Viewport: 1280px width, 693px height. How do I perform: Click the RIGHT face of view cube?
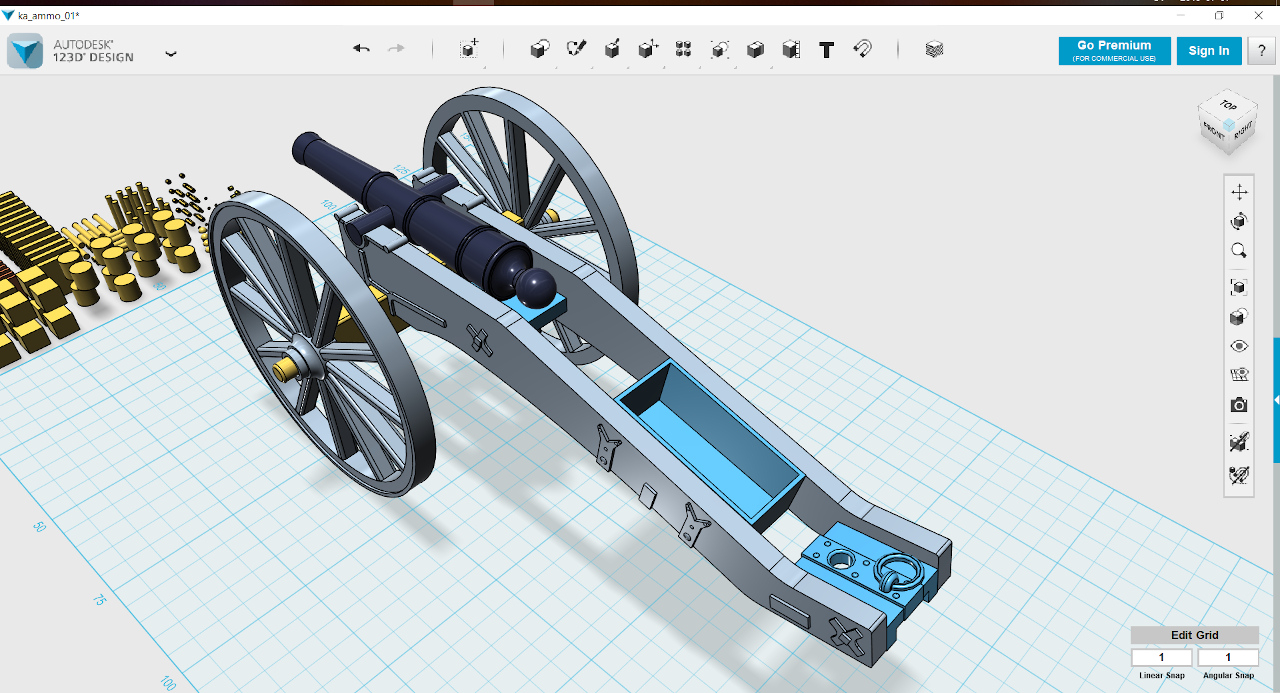click(1242, 130)
